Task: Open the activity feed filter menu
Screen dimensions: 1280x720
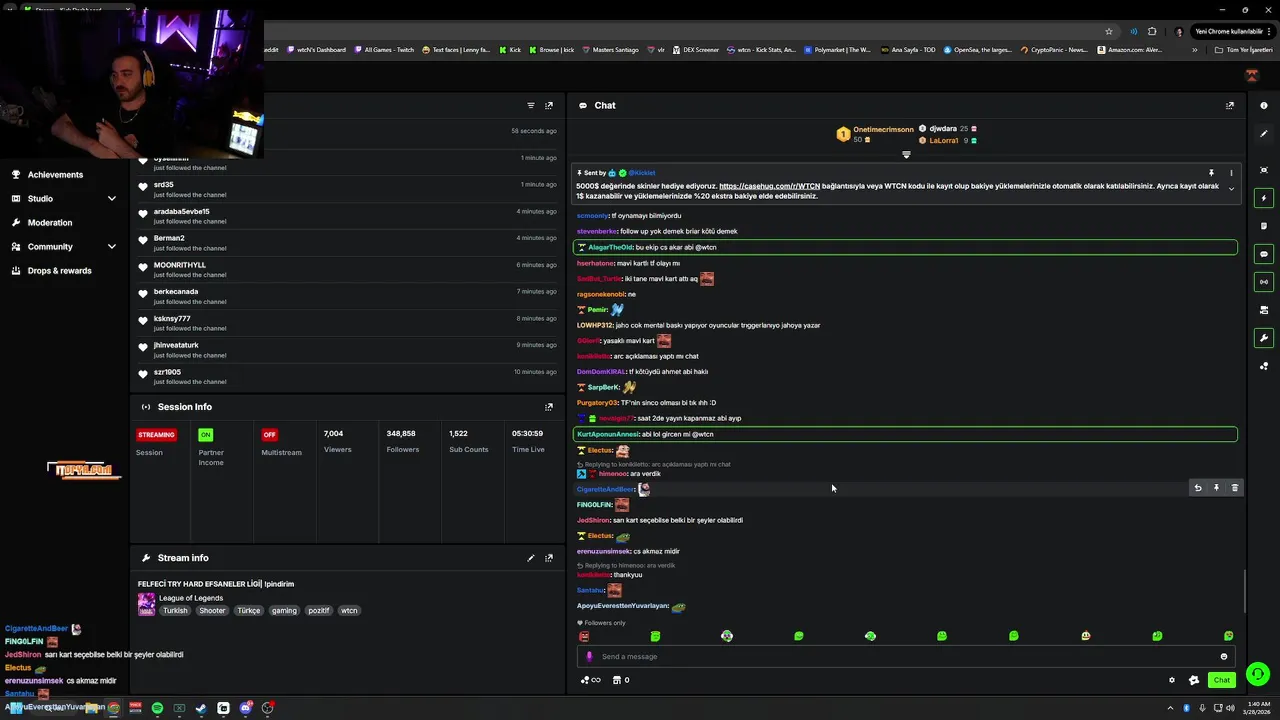Action: click(x=531, y=105)
